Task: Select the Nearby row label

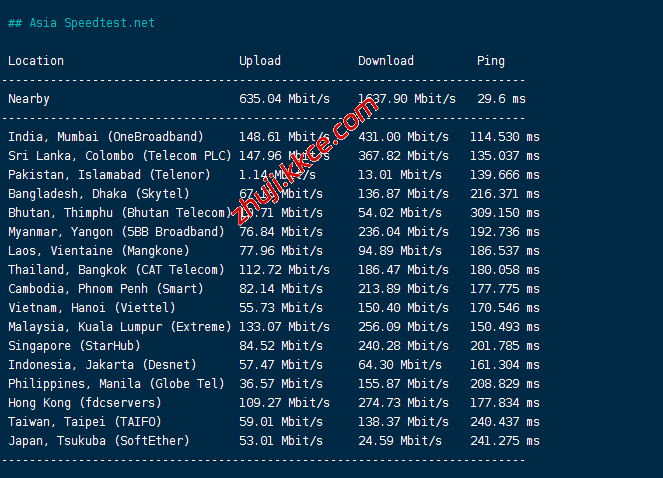Action: pyautogui.click(x=29, y=99)
